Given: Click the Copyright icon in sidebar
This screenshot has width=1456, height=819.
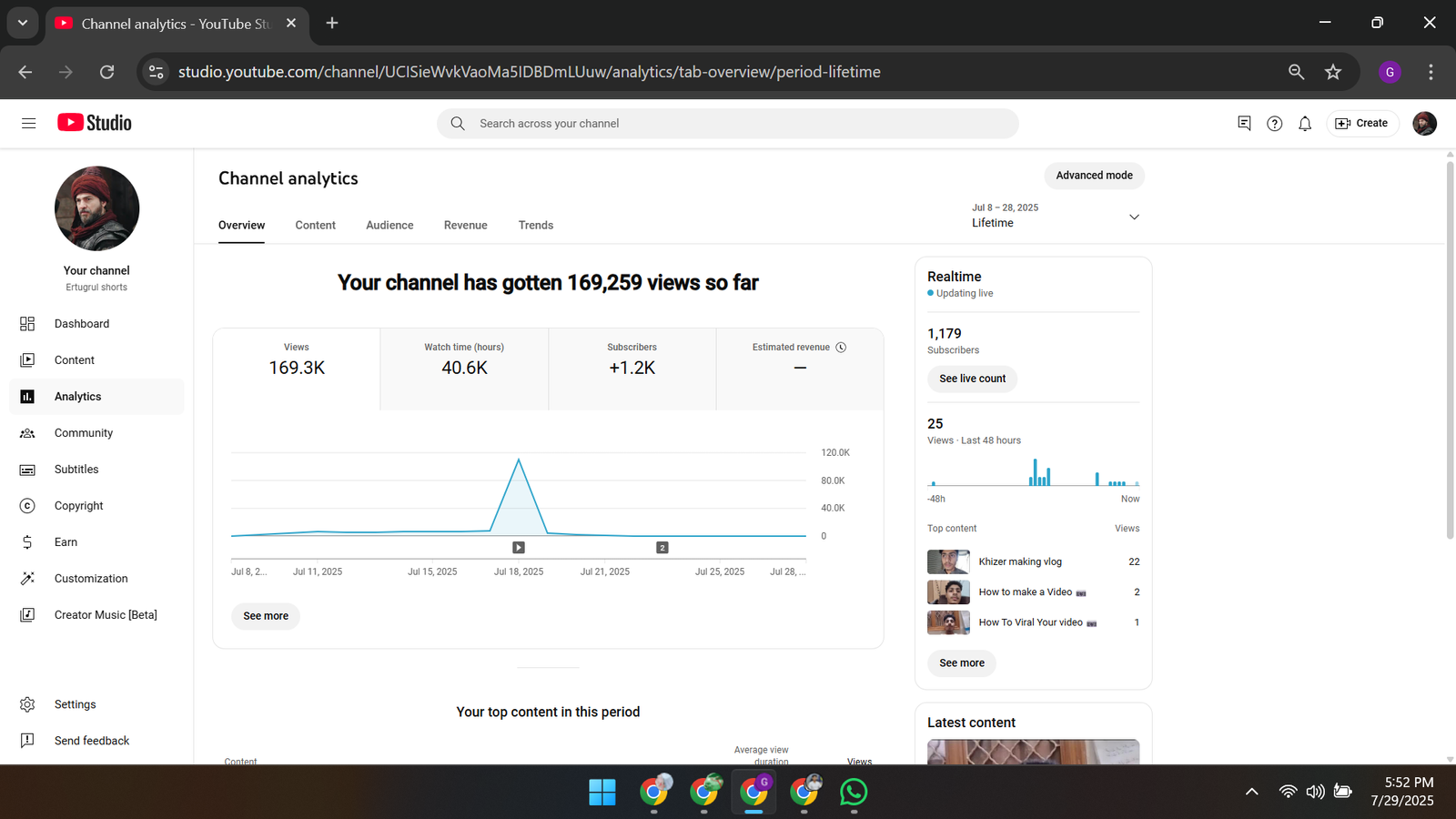Looking at the screenshot, I should click(x=27, y=506).
